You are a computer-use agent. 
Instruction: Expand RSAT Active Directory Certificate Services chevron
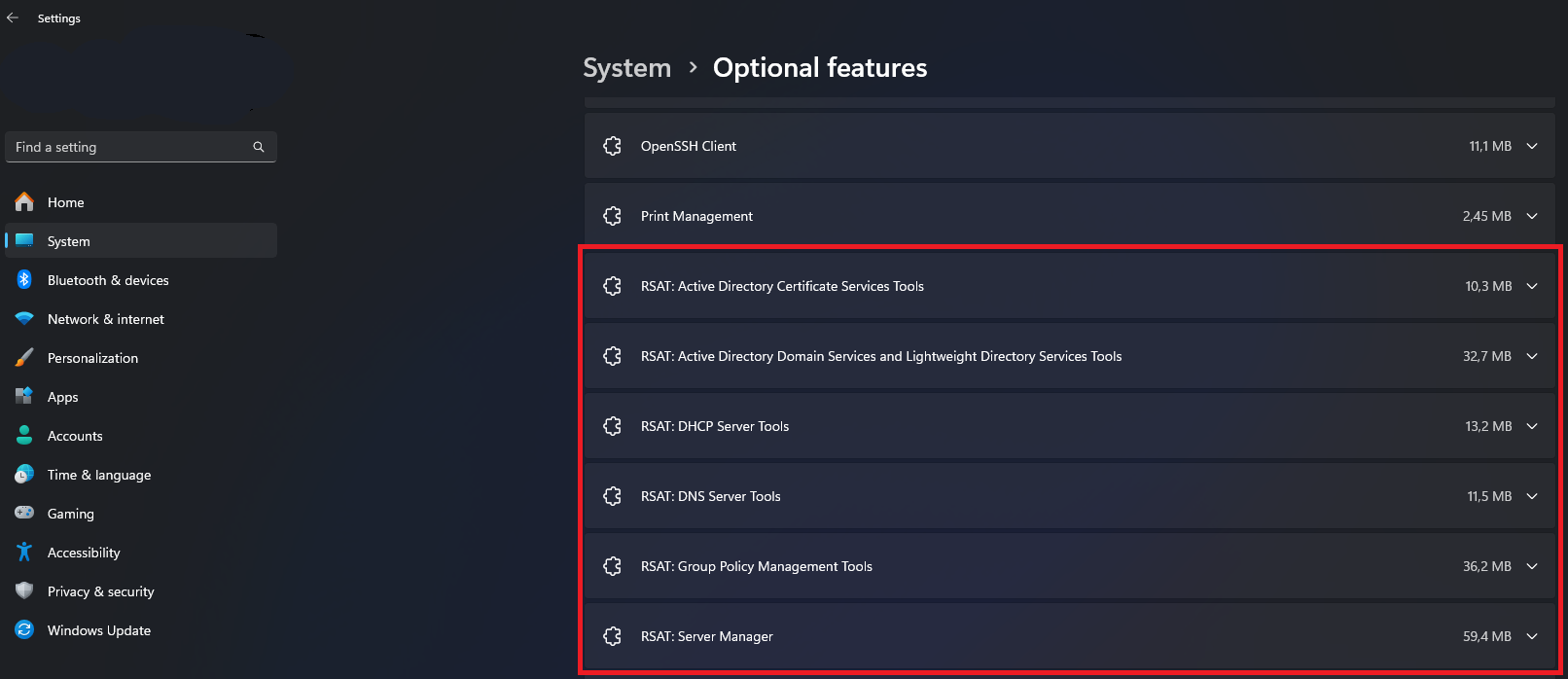[x=1532, y=286]
